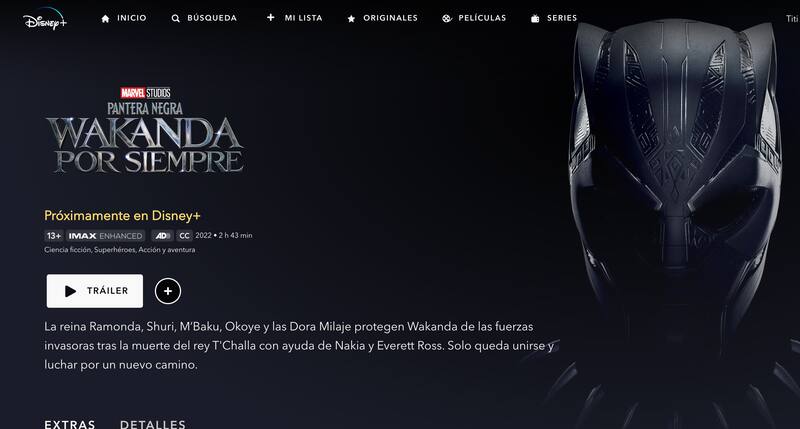Switch to the Detalles tab
Image resolution: width=800 pixels, height=429 pixels.
coord(153,424)
